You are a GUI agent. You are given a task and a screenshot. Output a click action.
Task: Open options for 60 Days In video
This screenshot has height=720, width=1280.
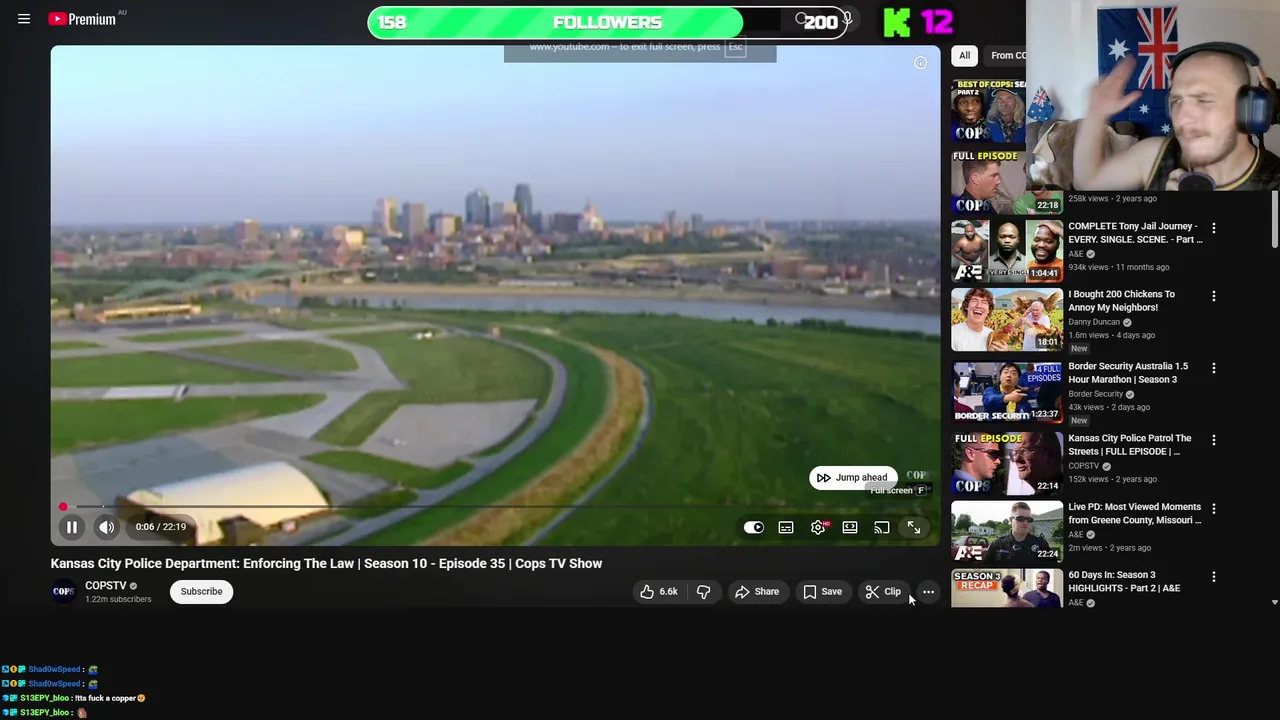point(1214,577)
